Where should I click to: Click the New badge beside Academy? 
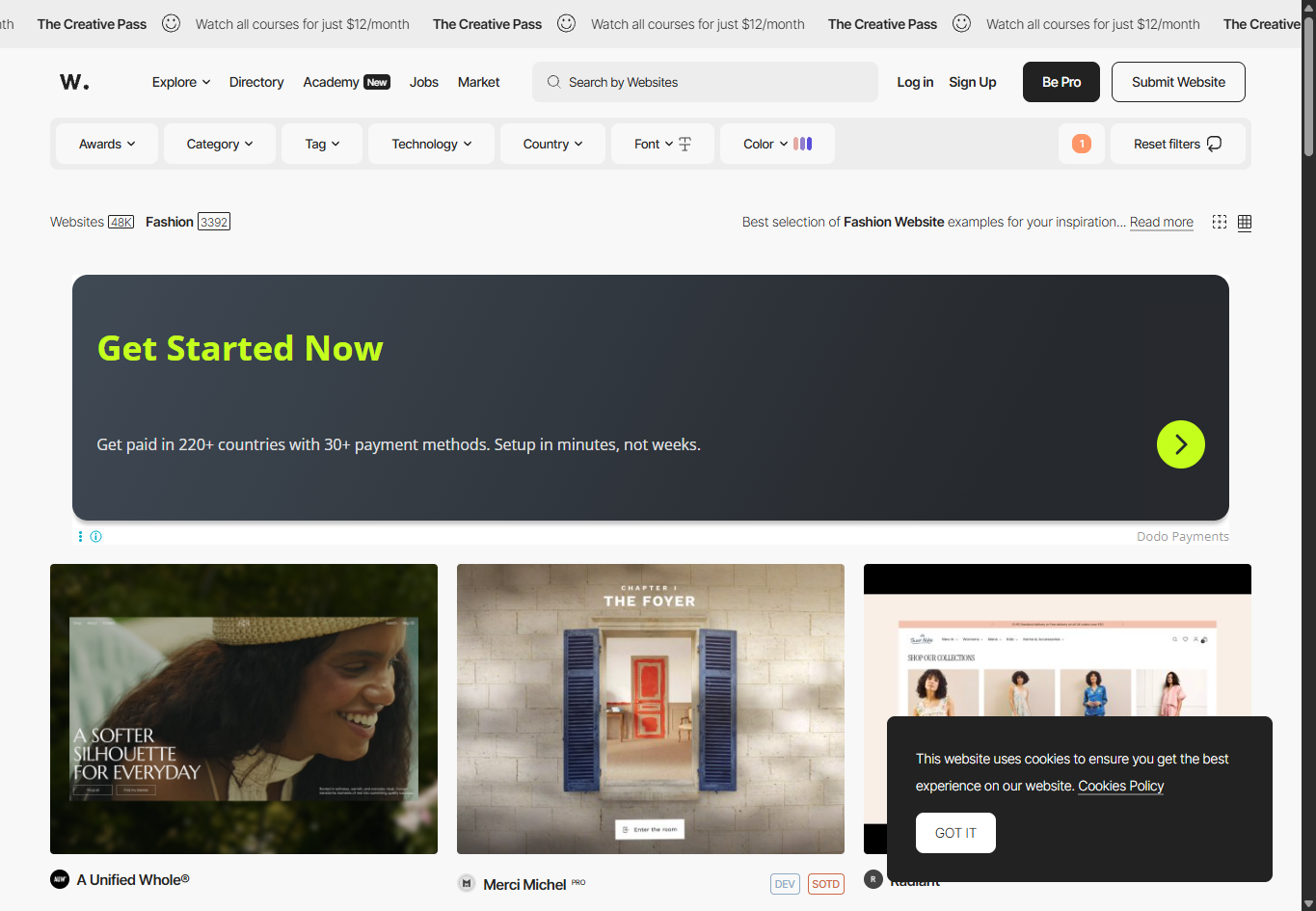(x=377, y=82)
